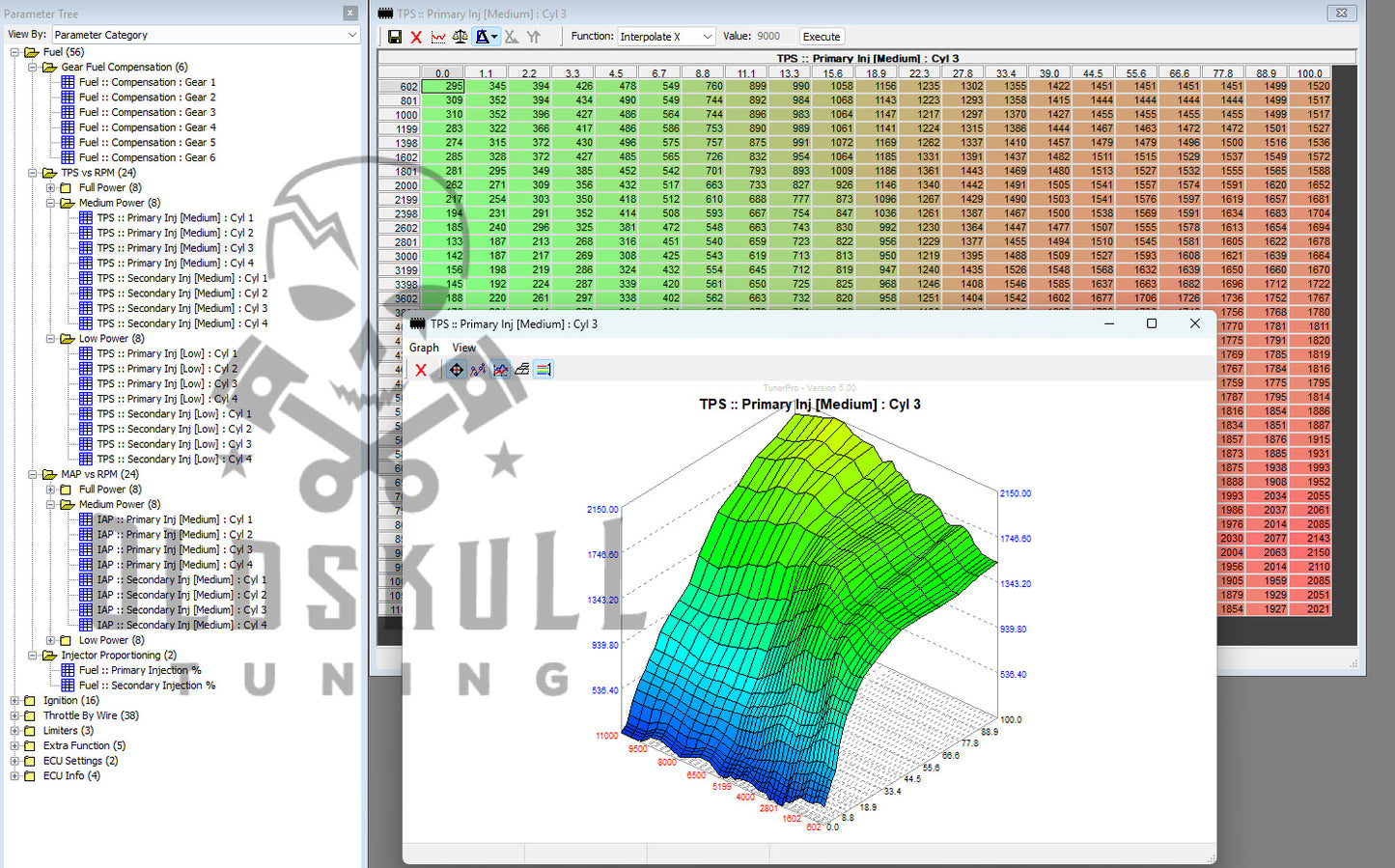Click the red X in the table toolbar
The height and width of the screenshot is (868, 1395).
tap(416, 37)
